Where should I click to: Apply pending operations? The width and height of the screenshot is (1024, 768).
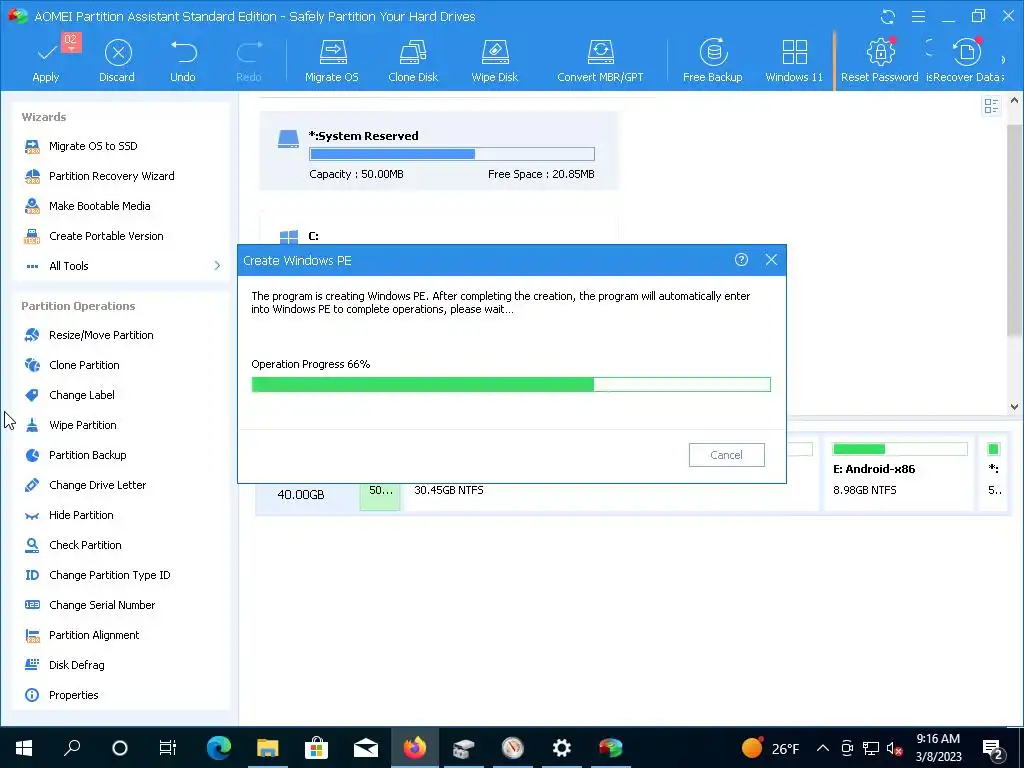click(46, 61)
